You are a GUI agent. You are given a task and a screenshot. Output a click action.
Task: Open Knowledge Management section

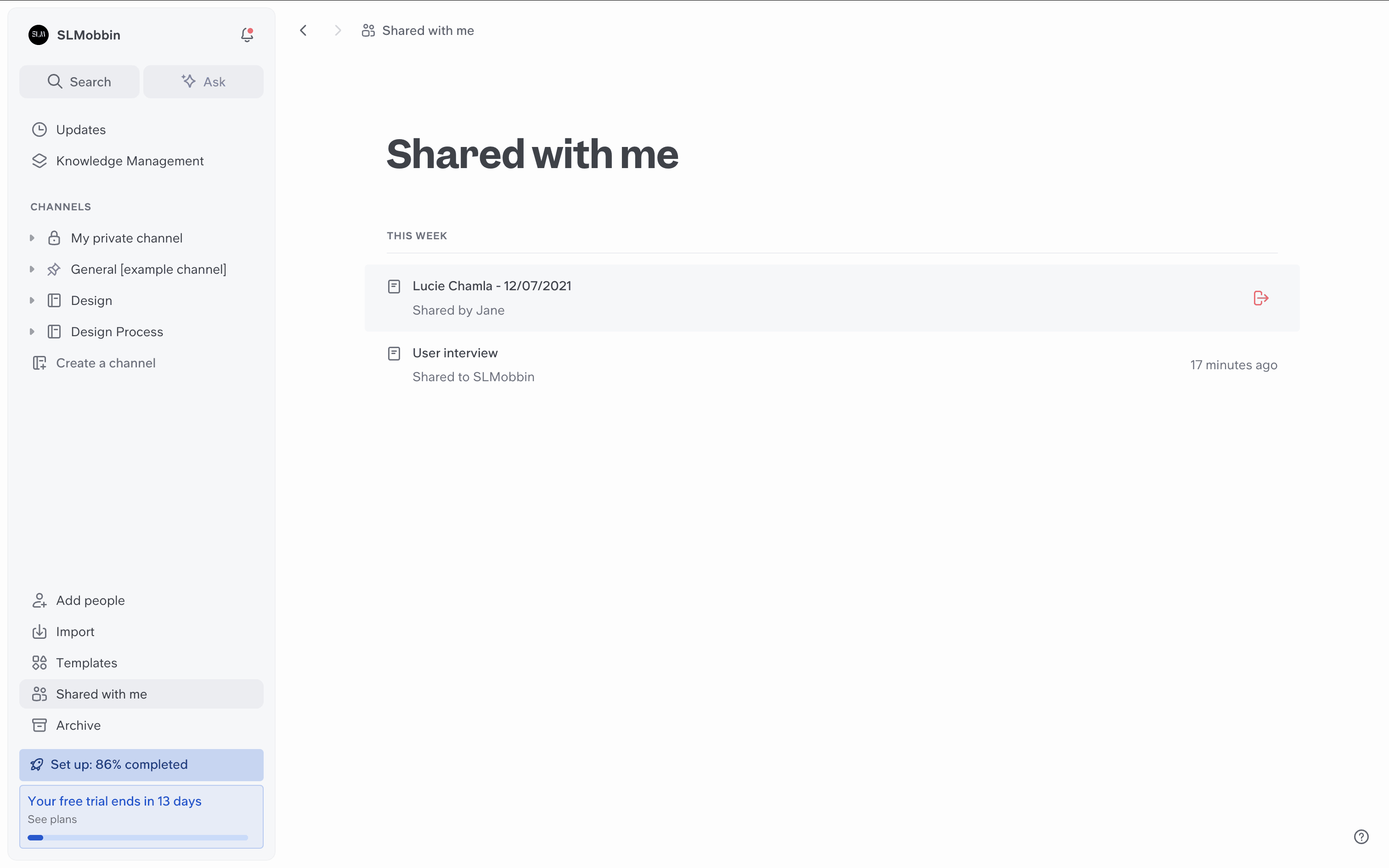(130, 161)
